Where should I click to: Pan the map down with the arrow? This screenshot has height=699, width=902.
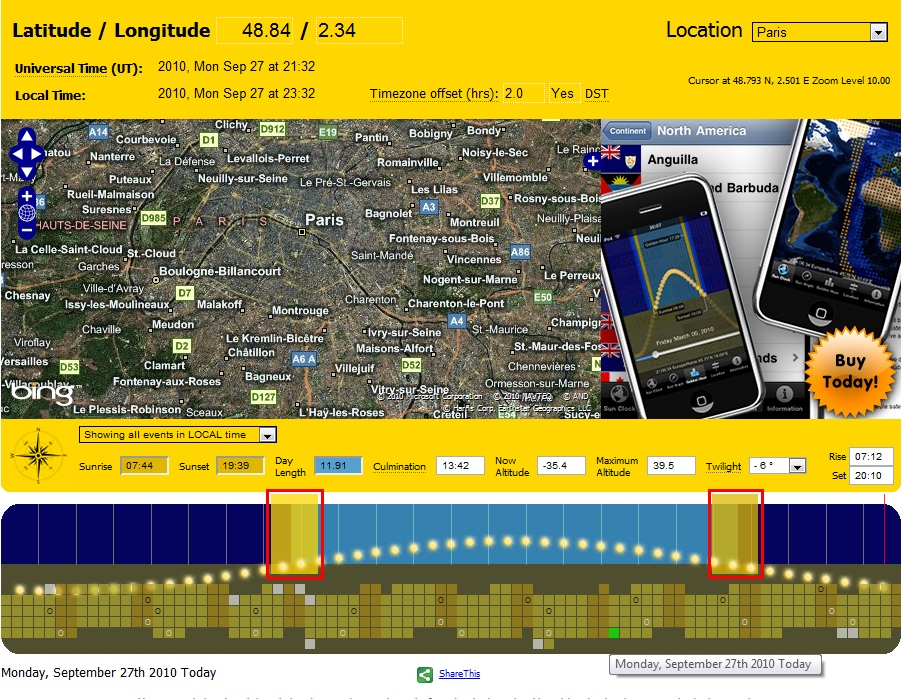click(27, 172)
